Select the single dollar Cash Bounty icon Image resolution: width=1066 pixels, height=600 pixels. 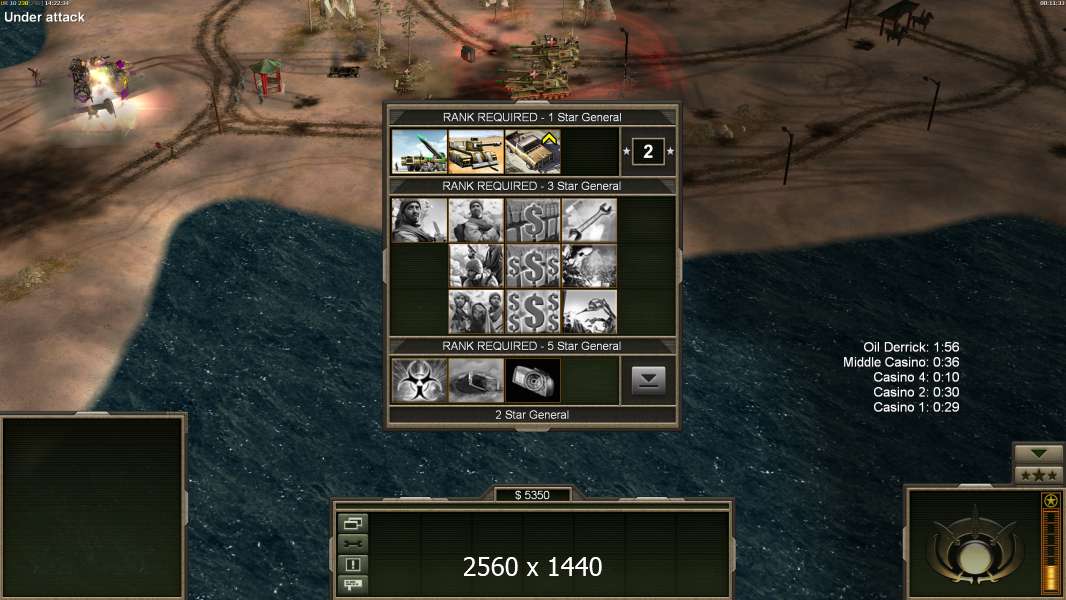(x=533, y=220)
